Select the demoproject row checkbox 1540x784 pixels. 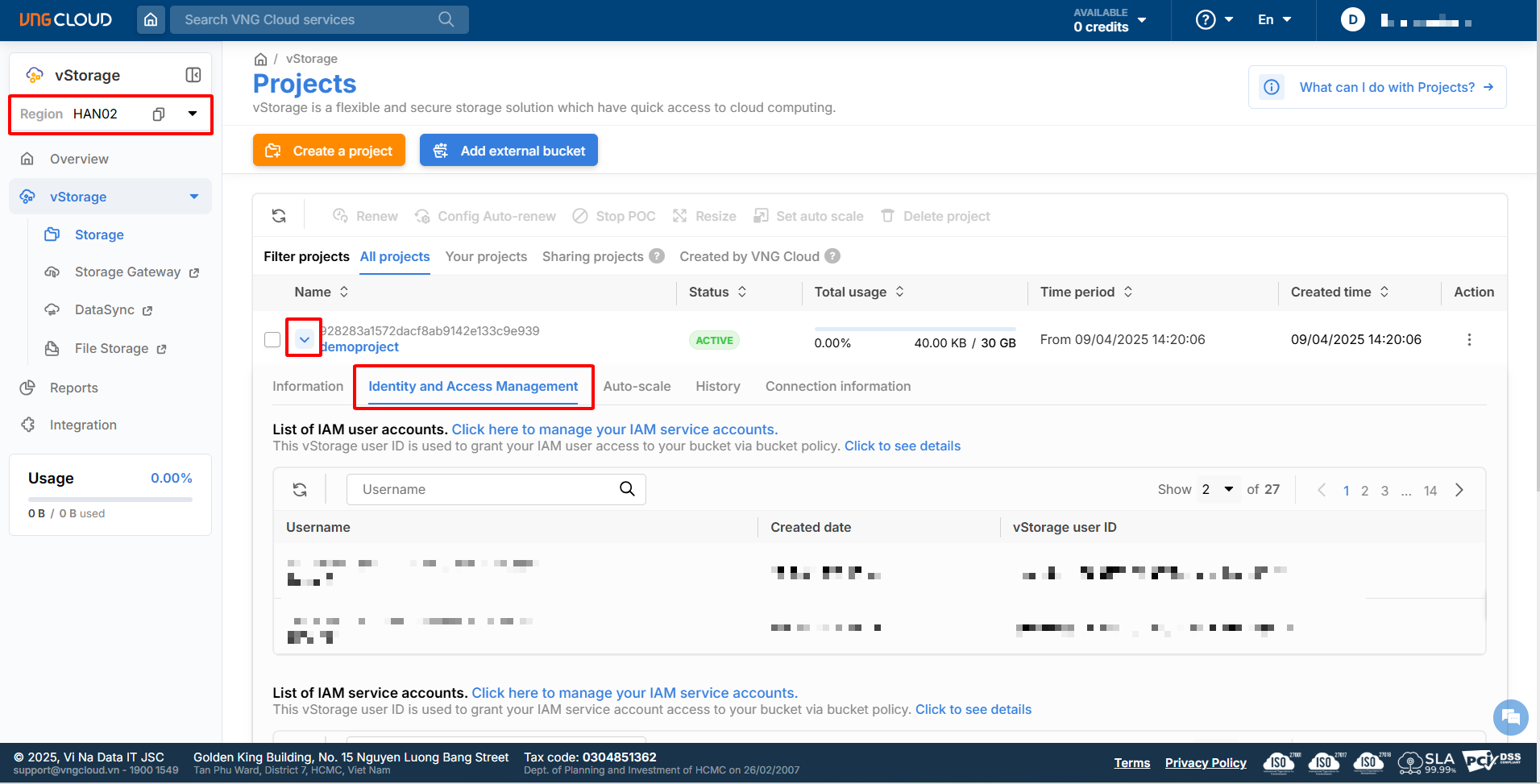pos(272,340)
